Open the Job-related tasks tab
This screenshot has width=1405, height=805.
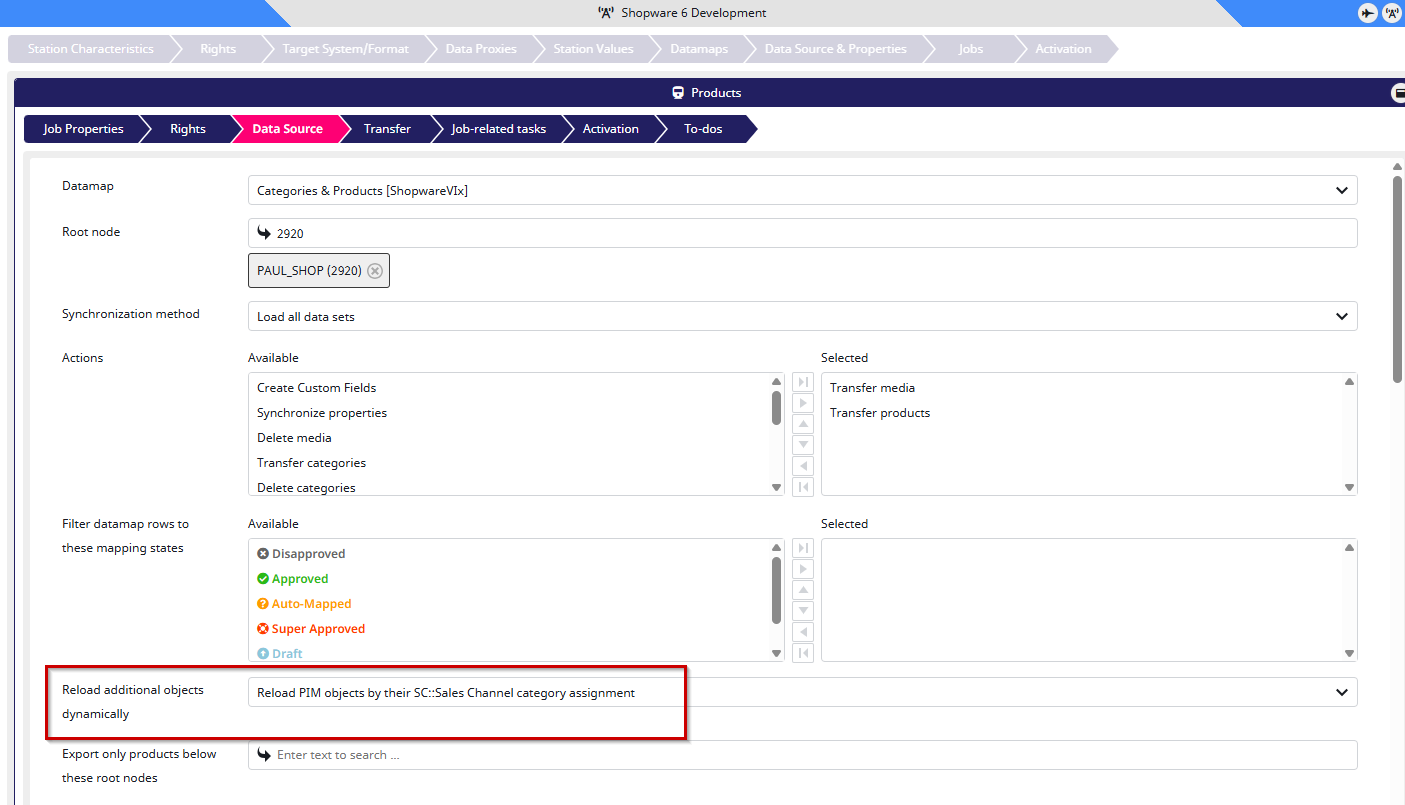click(x=498, y=129)
